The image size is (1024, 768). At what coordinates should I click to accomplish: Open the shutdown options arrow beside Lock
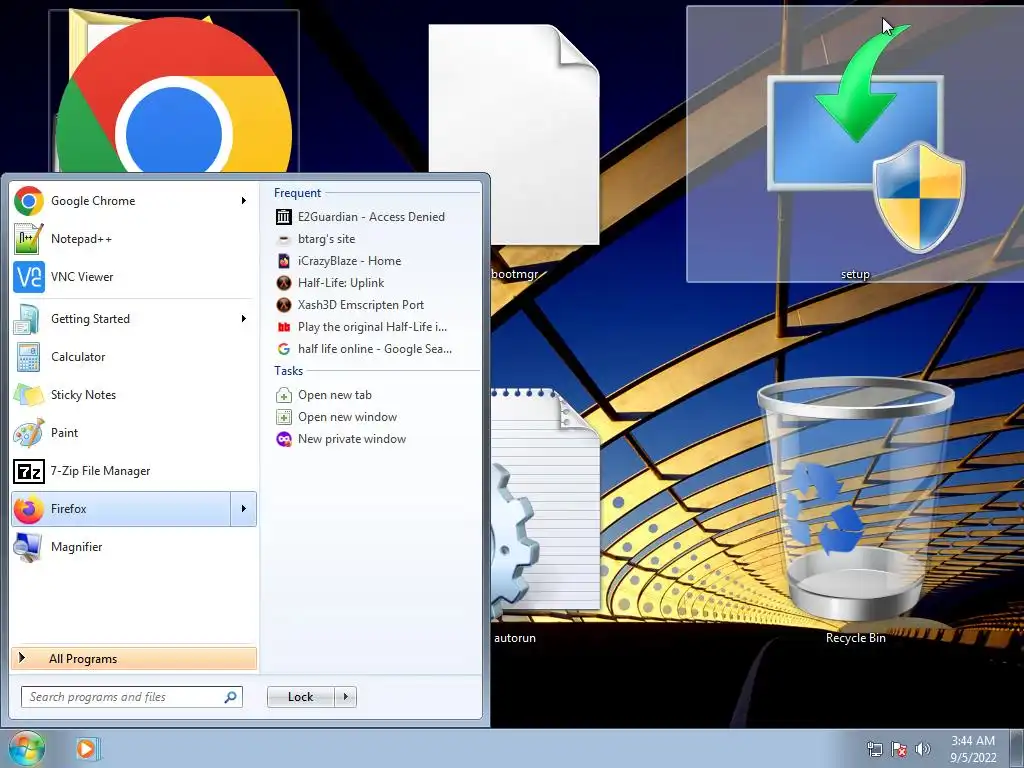pyautogui.click(x=345, y=697)
